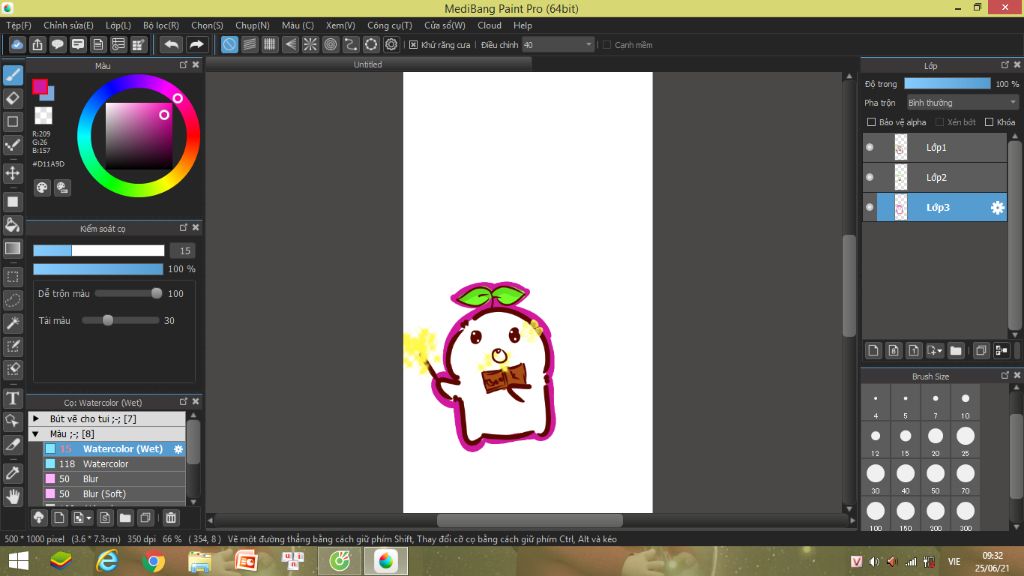Select the Gradient tool

(12, 249)
